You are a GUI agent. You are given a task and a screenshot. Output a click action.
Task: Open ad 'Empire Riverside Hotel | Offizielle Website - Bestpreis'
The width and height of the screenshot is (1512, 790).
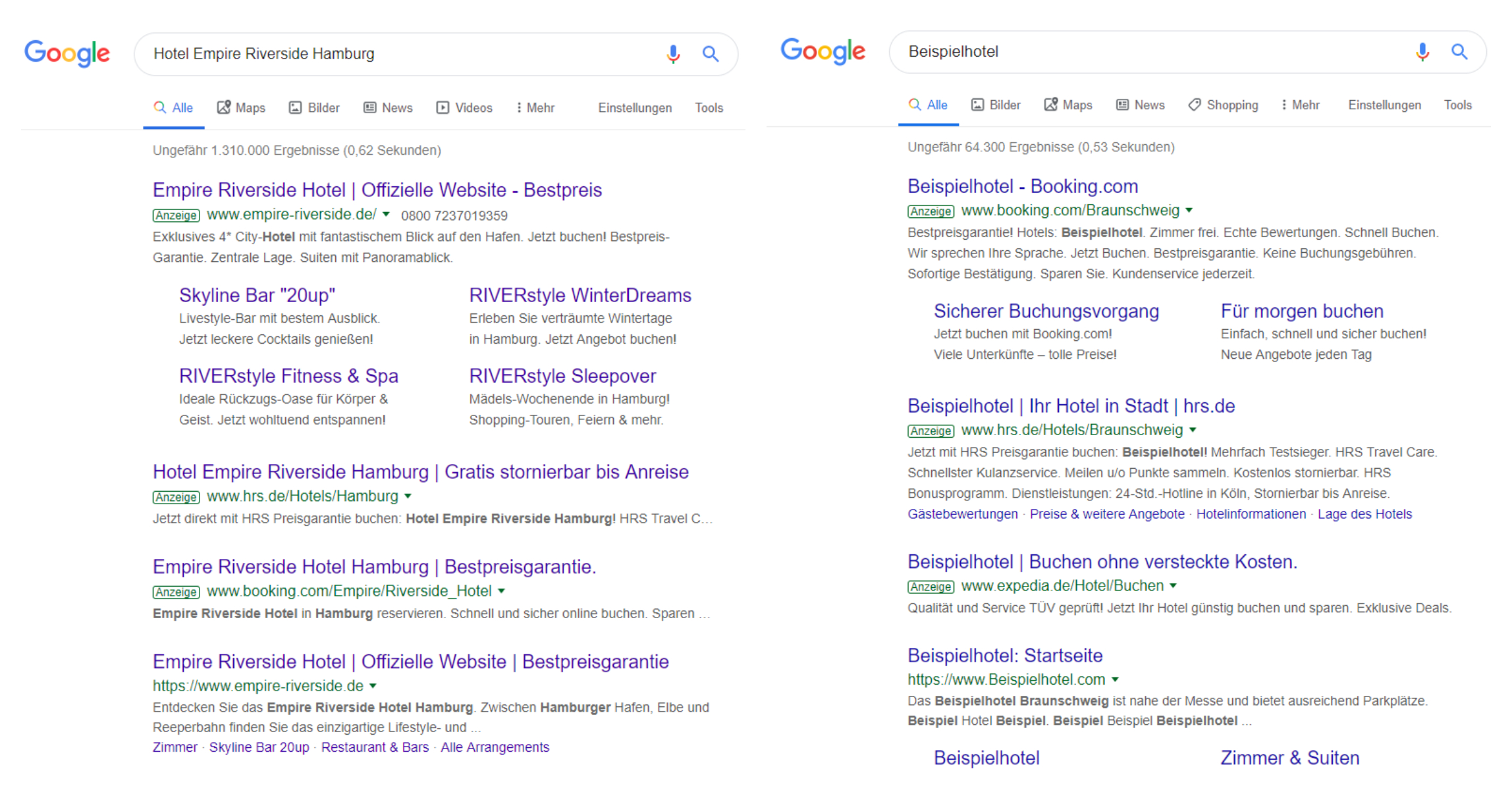tap(377, 190)
